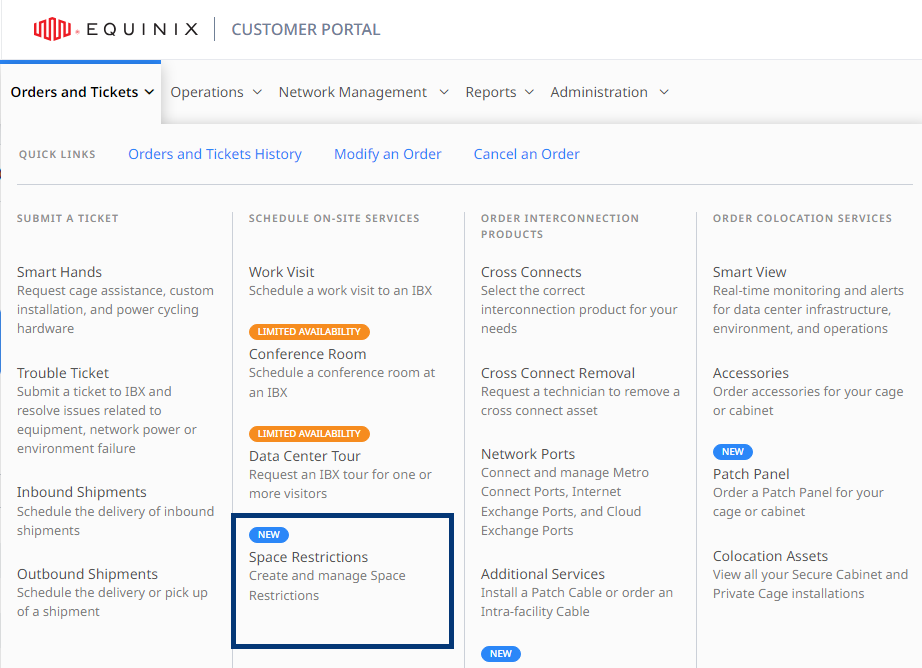This screenshot has height=668, width=922.
Task: Choose Cross Connect Removal
Action: [558, 373]
